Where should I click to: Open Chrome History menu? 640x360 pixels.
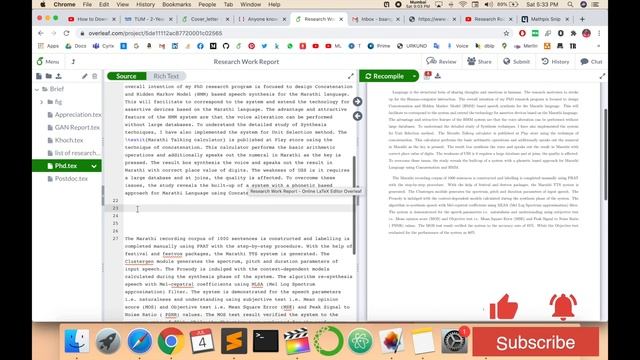[145, 4]
